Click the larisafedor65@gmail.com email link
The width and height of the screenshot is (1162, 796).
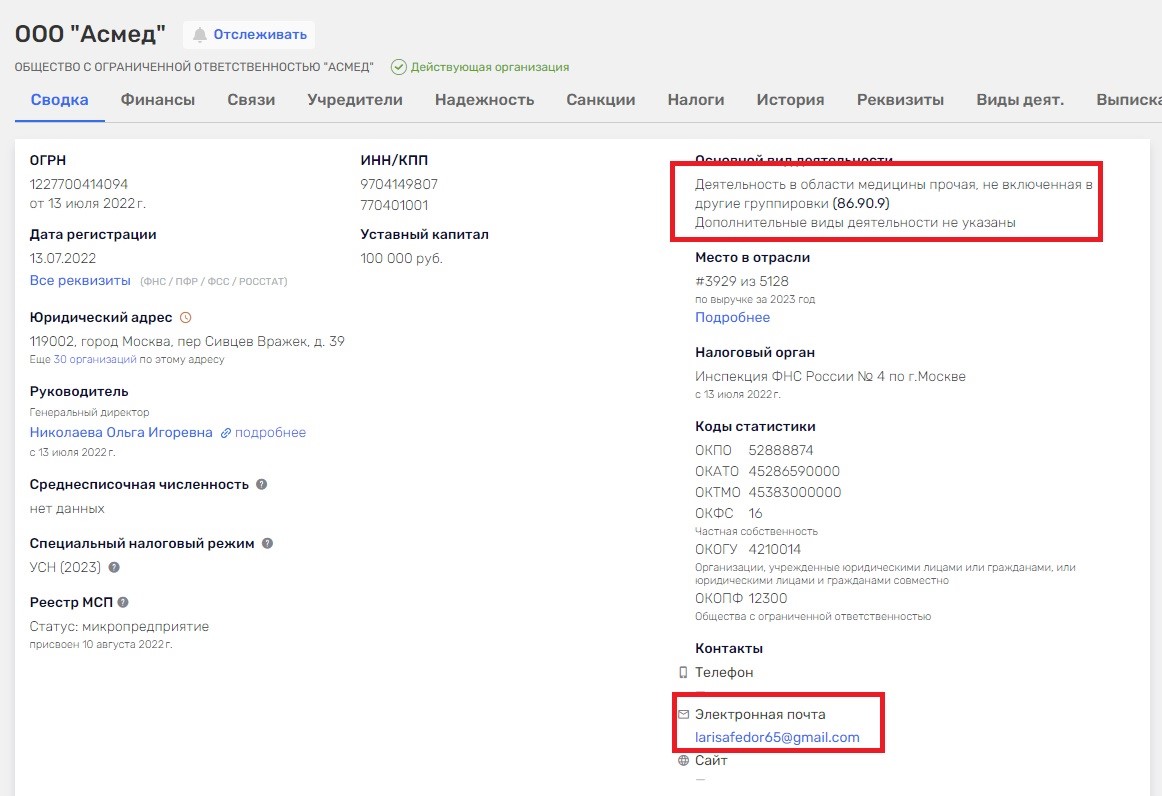tap(777, 737)
